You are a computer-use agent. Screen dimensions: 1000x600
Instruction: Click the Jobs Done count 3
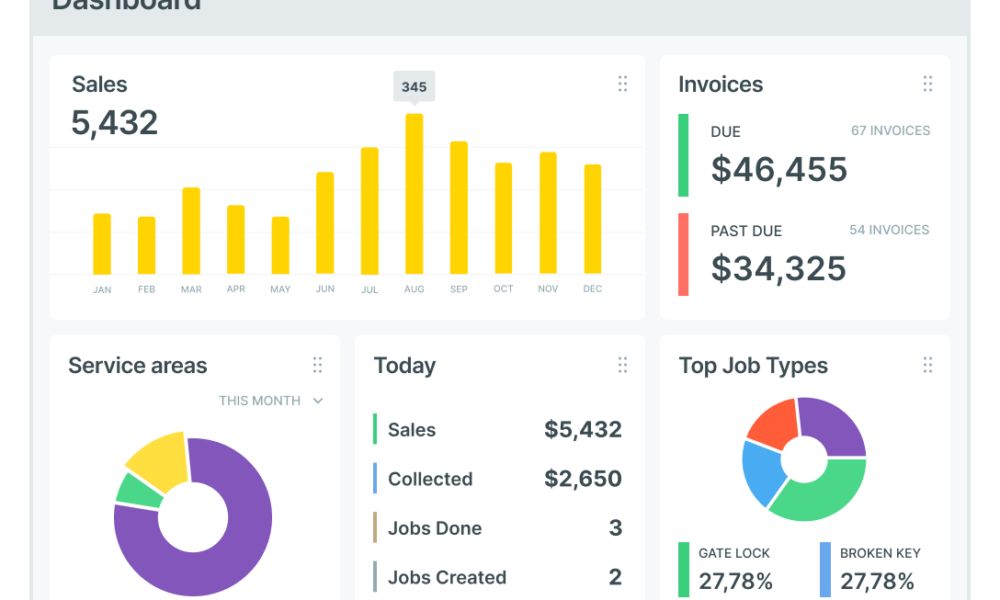pyautogui.click(x=615, y=528)
